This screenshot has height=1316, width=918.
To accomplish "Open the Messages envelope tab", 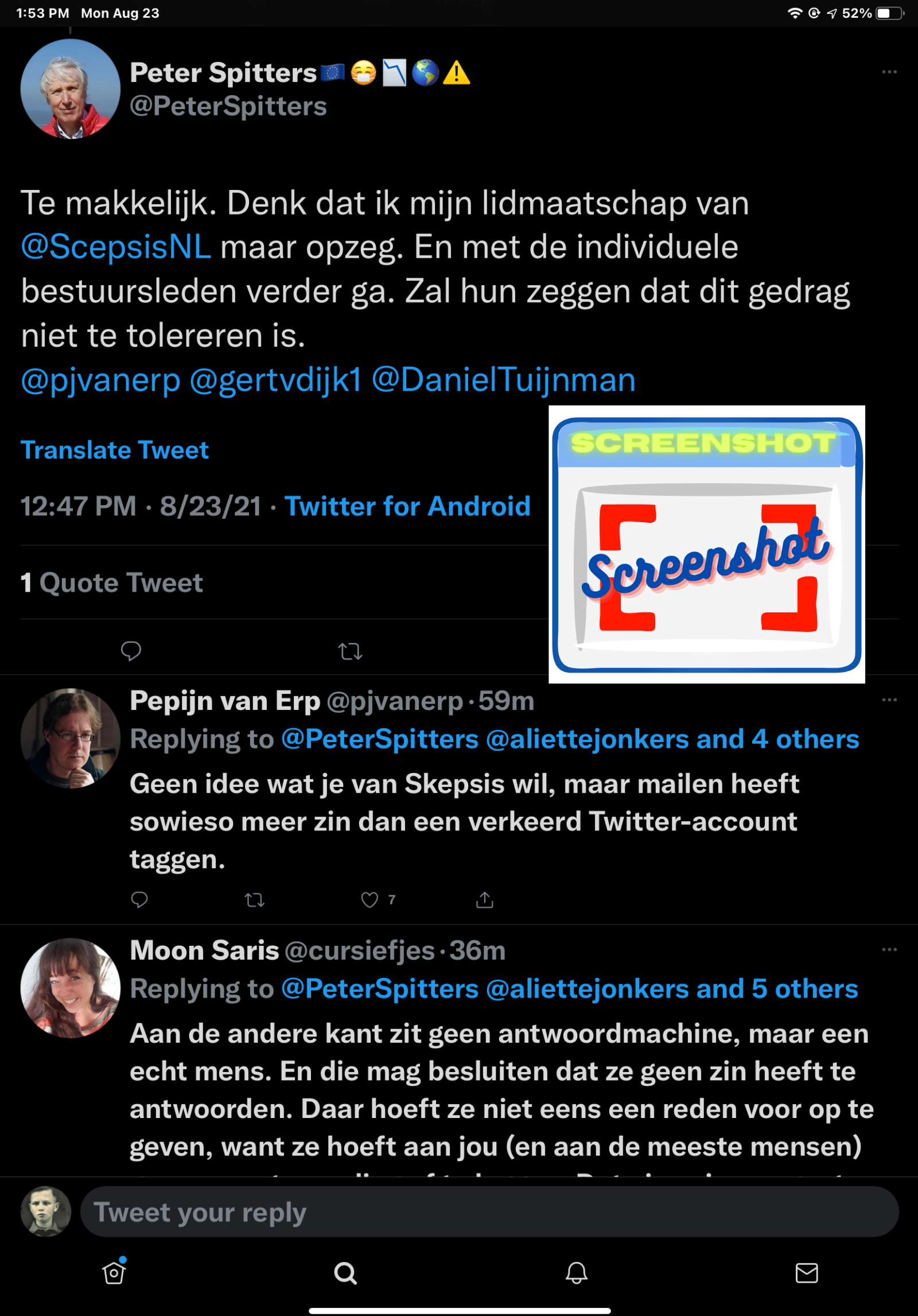I will tap(806, 1273).
